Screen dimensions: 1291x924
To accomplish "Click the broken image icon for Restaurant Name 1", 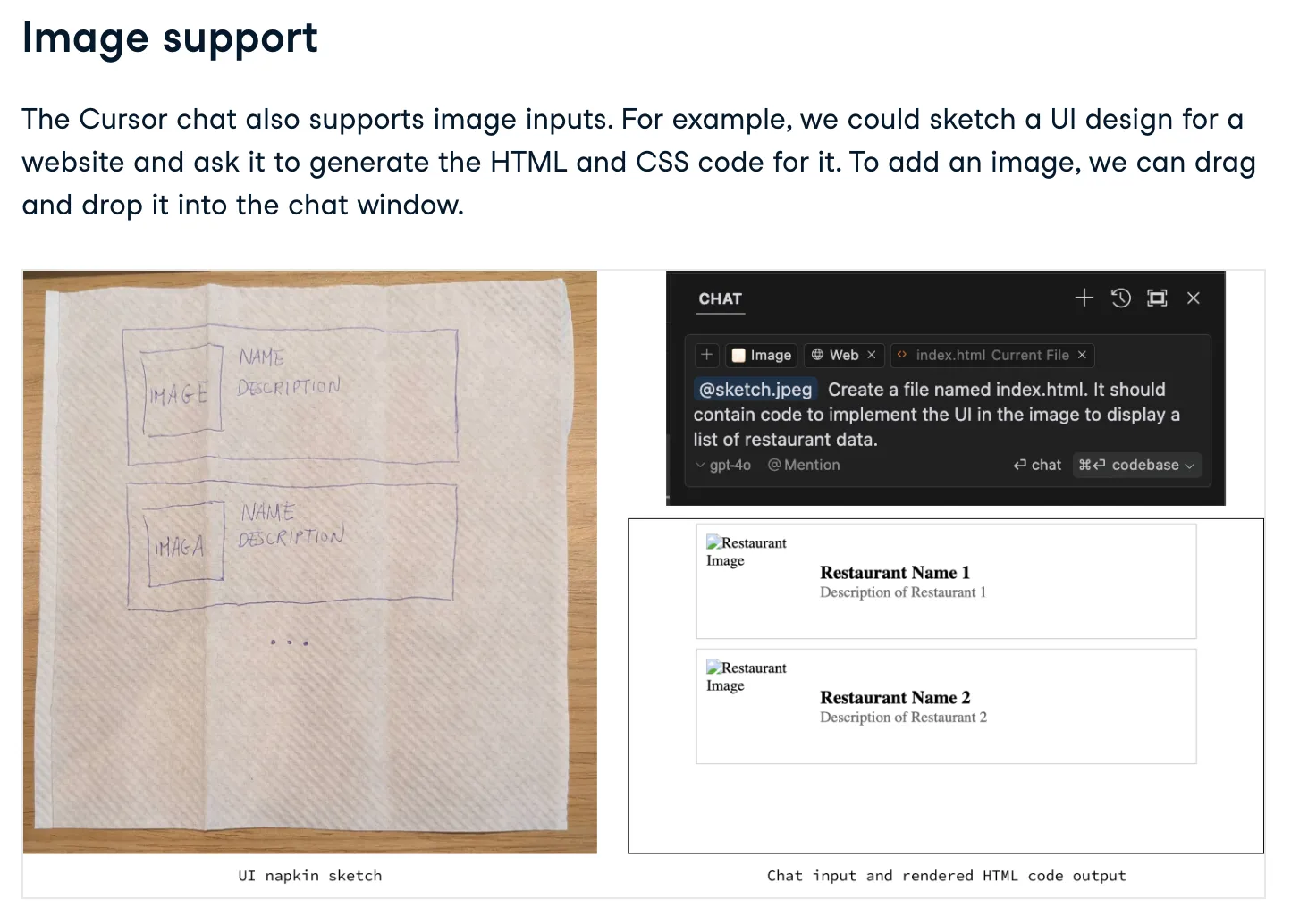I will click(x=713, y=542).
